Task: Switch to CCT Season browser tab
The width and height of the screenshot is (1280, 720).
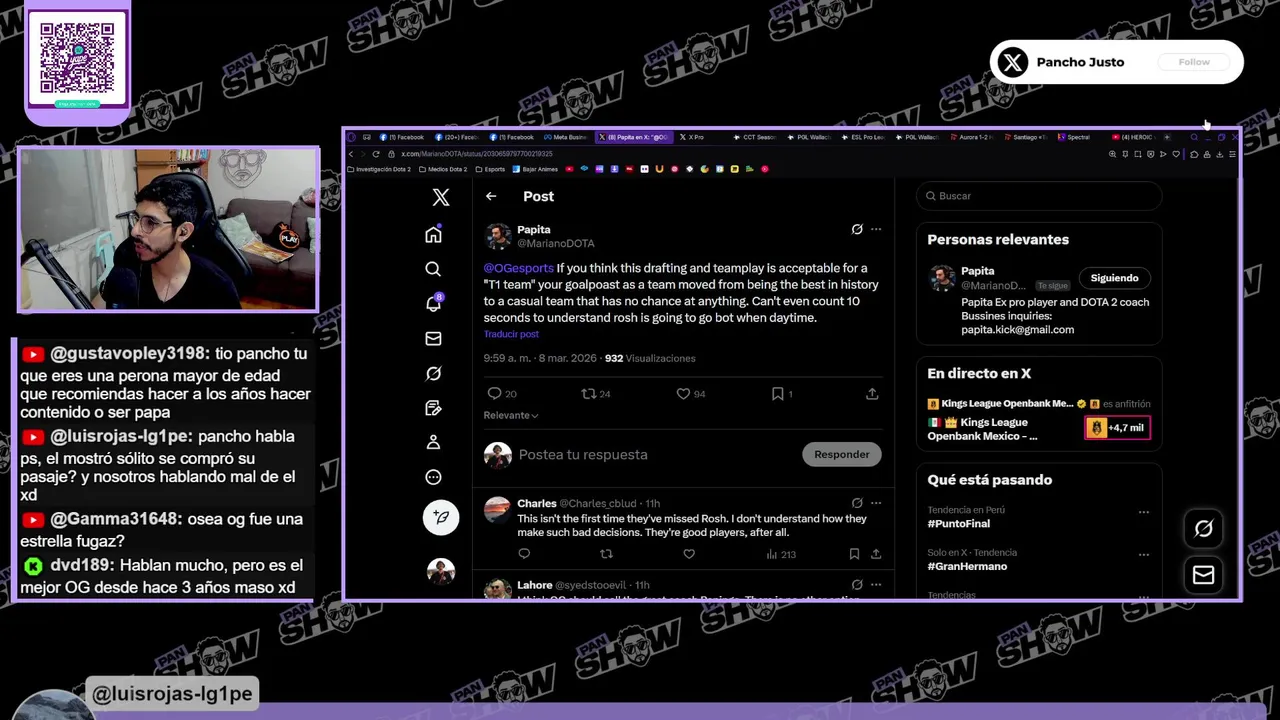Action: click(x=754, y=137)
